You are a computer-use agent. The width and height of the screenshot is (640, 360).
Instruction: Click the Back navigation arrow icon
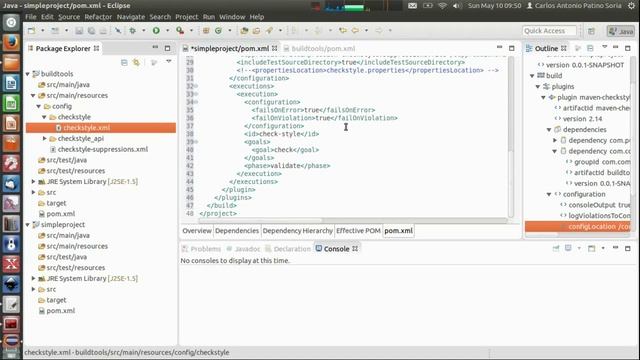click(355, 31)
